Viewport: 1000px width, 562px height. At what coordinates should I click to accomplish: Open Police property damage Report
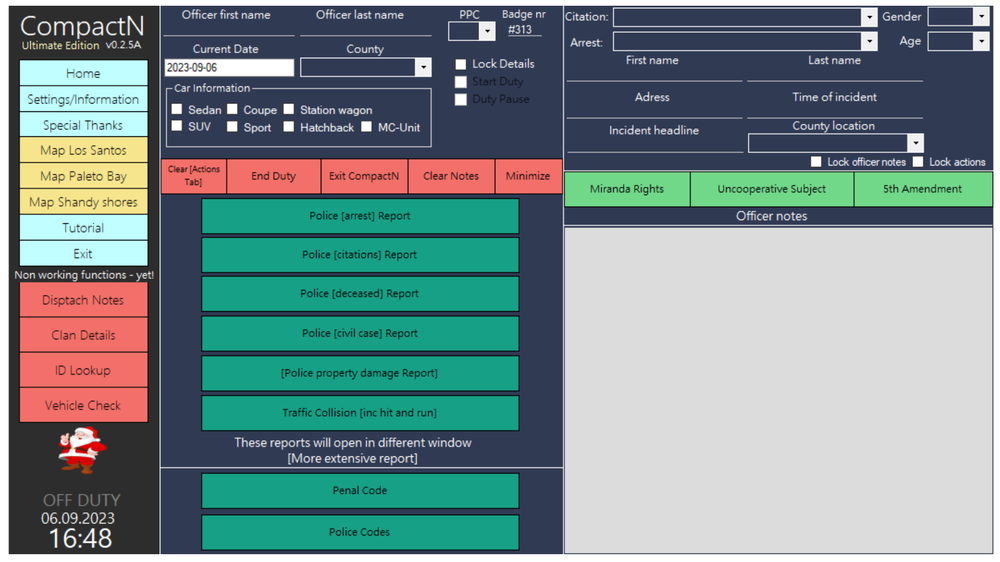[360, 373]
